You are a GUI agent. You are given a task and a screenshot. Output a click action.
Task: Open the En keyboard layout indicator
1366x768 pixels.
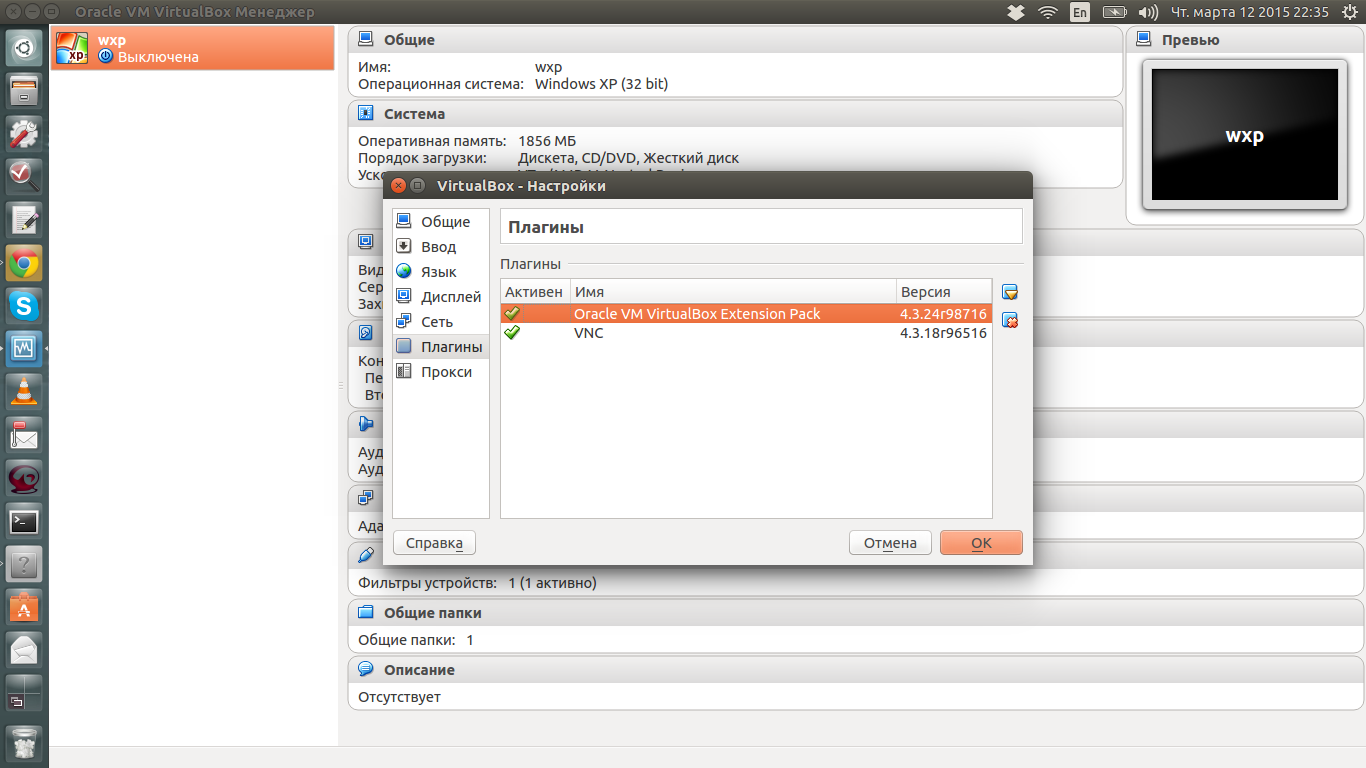tap(1080, 12)
